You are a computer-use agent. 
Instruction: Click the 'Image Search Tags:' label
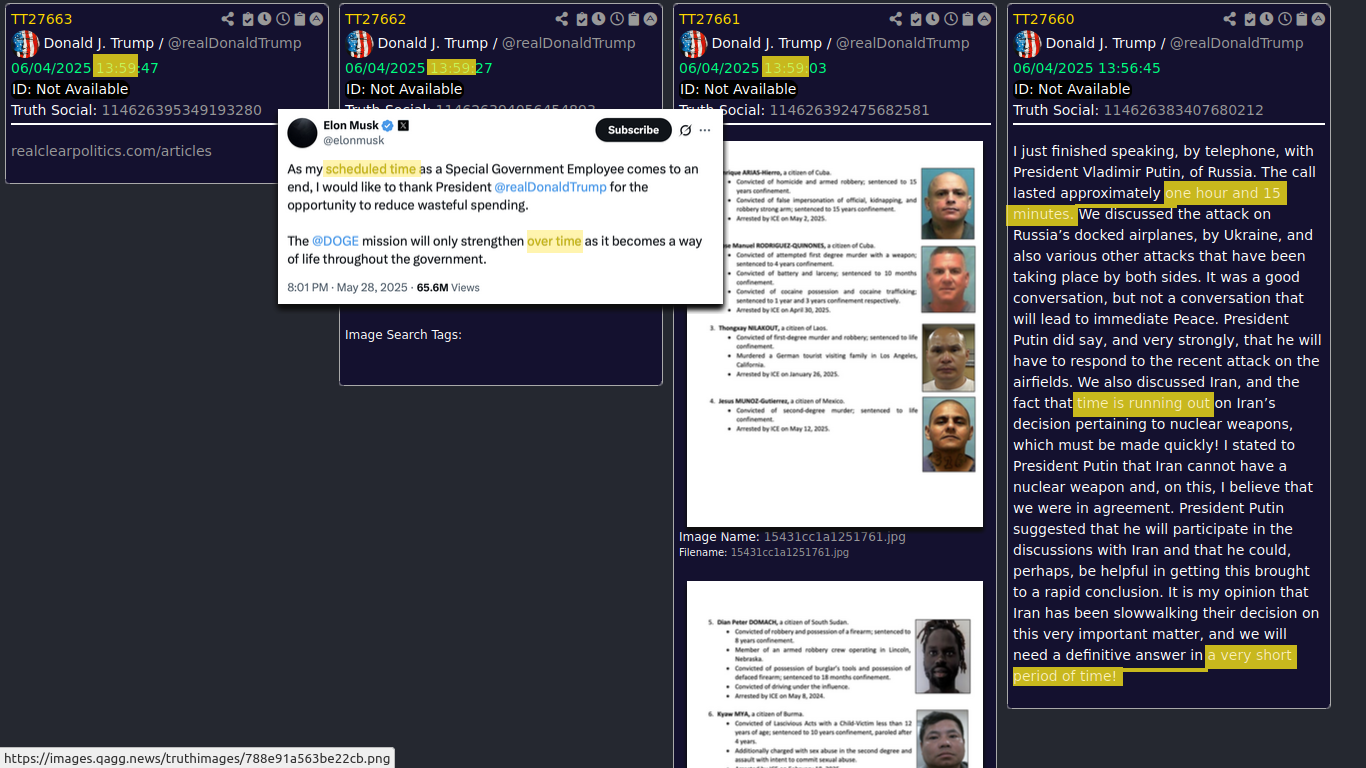pos(403,335)
